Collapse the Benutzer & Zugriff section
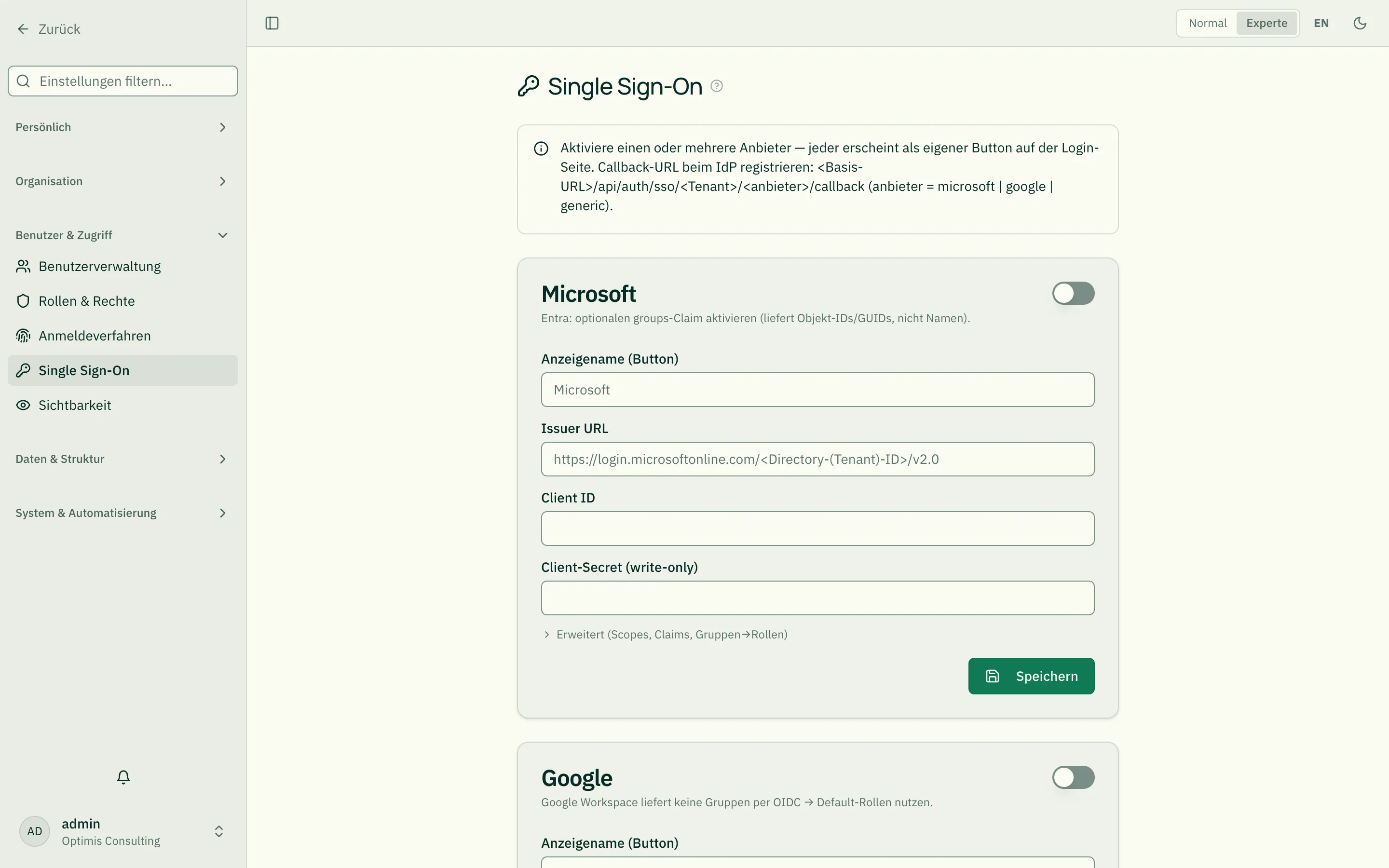The width and height of the screenshot is (1389, 868). [x=123, y=235]
